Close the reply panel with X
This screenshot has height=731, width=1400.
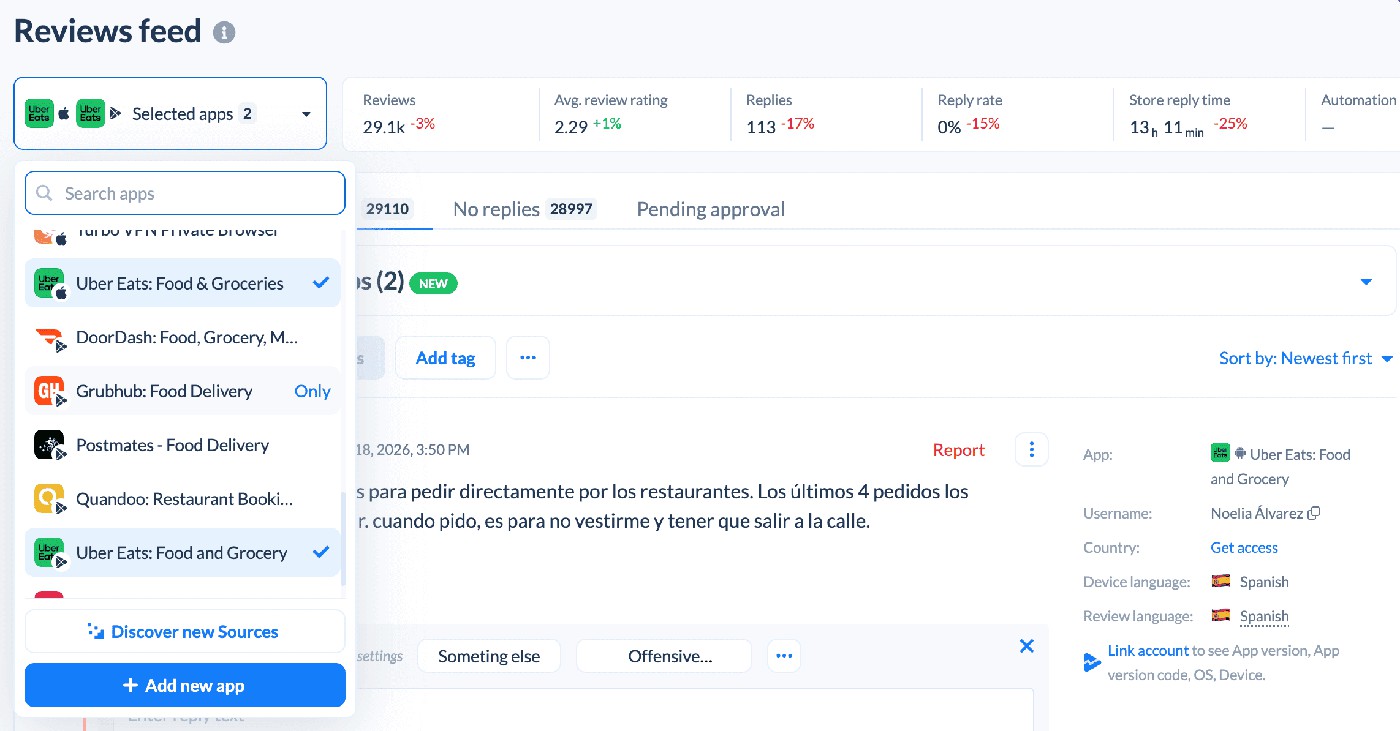tap(1026, 646)
